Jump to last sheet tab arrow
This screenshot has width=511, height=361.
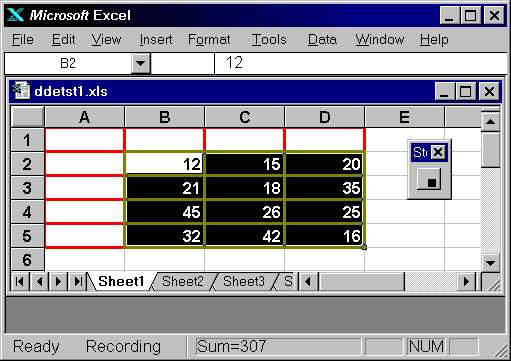[78, 282]
